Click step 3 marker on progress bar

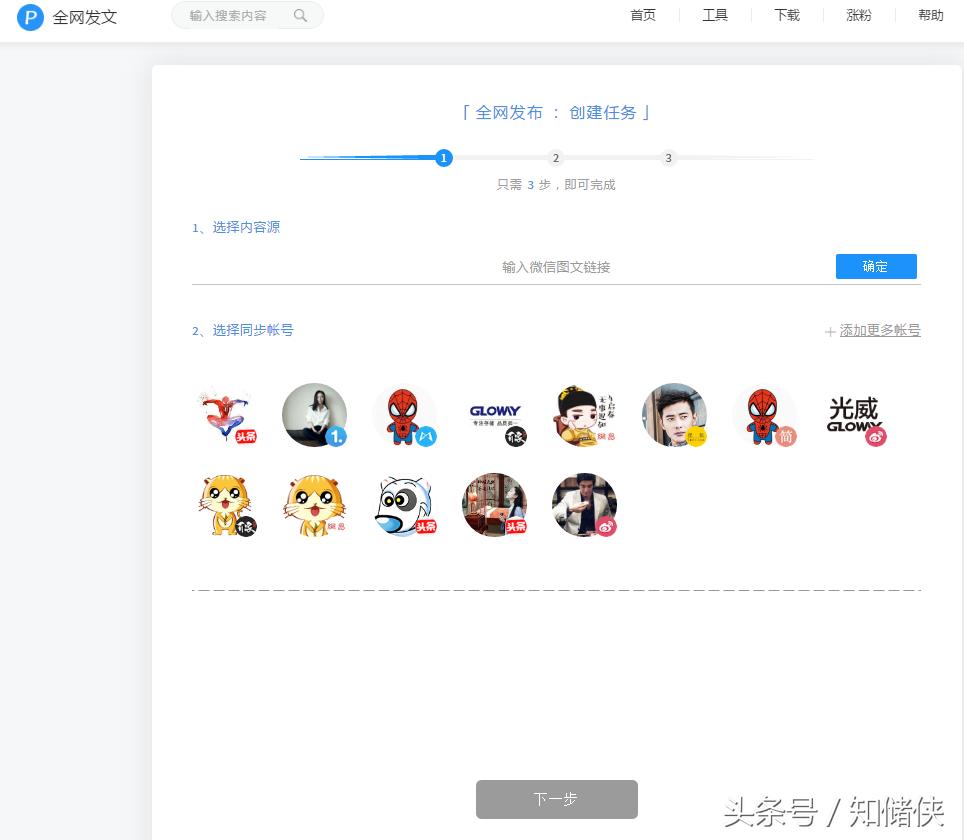click(x=668, y=158)
